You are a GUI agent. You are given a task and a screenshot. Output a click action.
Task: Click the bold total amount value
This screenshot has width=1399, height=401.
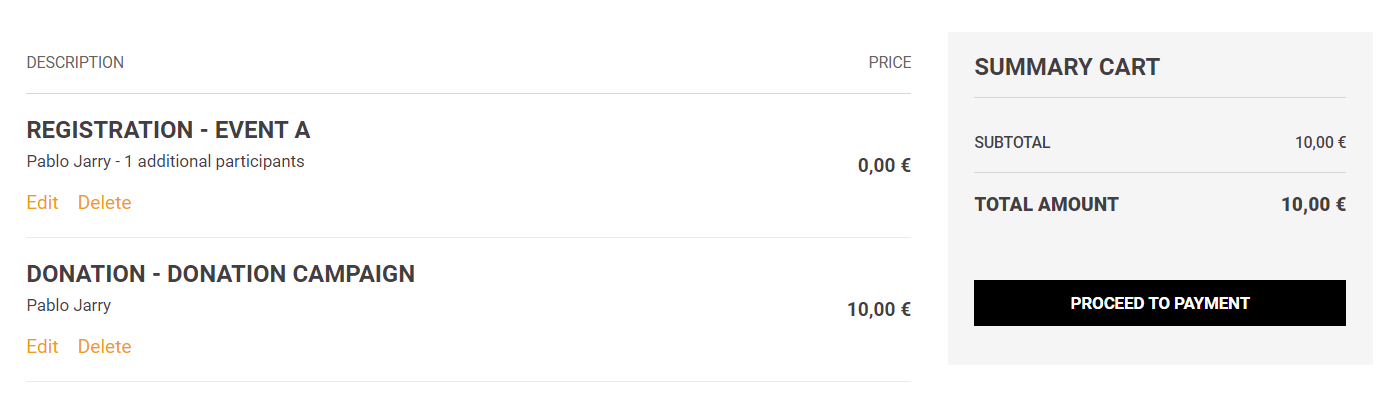pos(1313,205)
